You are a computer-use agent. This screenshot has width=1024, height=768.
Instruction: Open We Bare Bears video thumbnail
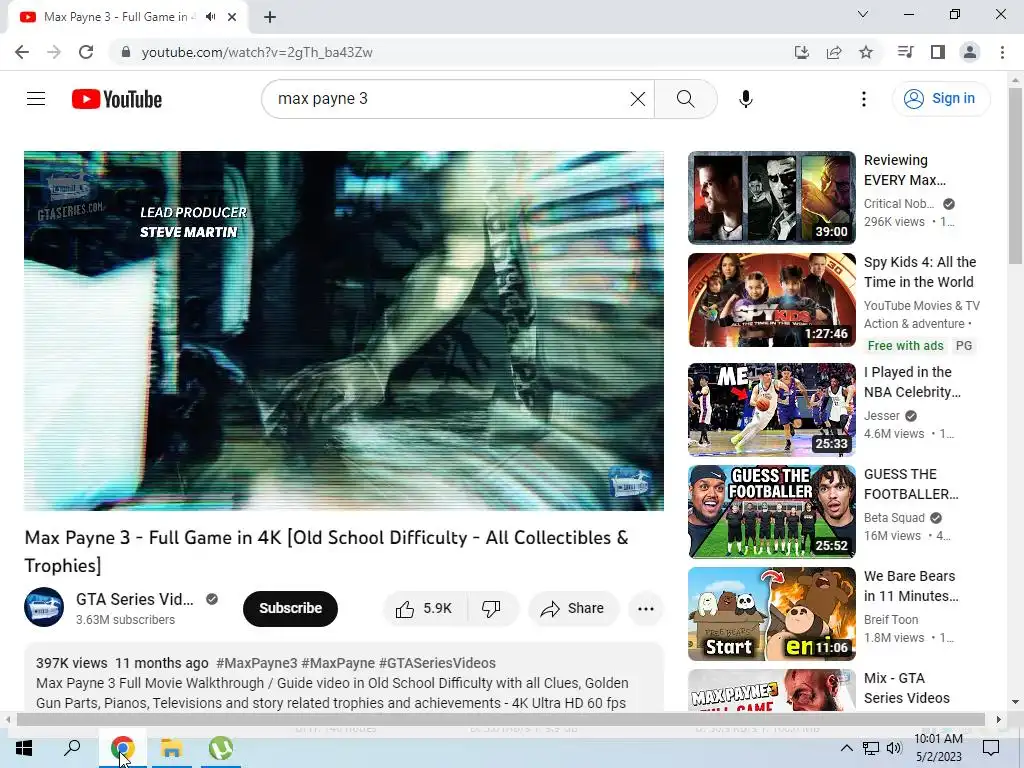point(771,614)
